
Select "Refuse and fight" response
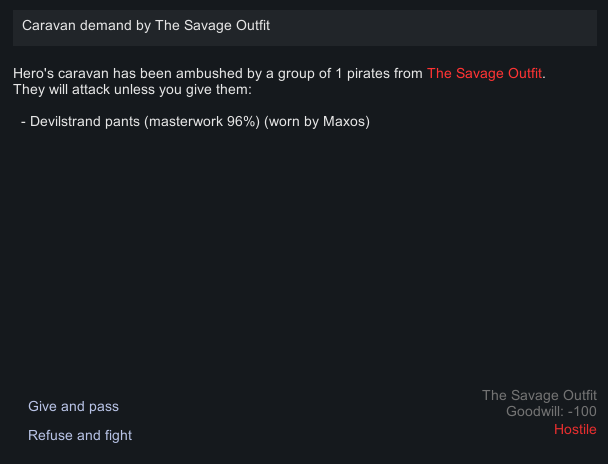[80, 435]
